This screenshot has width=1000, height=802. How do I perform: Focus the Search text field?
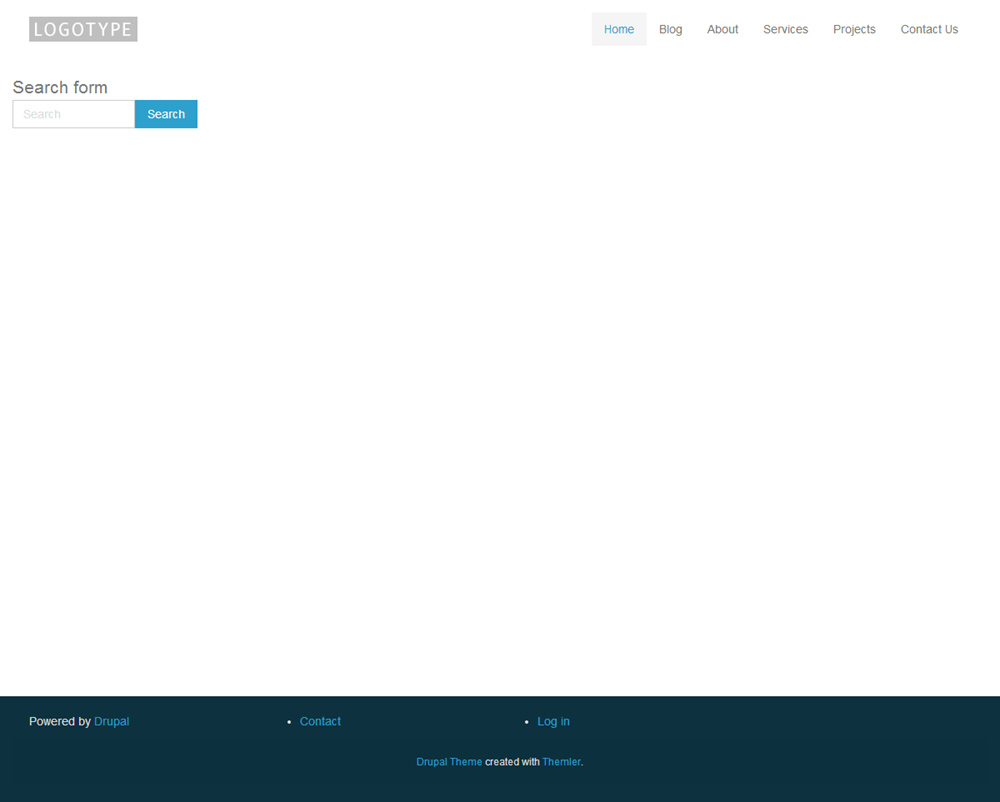[74, 114]
